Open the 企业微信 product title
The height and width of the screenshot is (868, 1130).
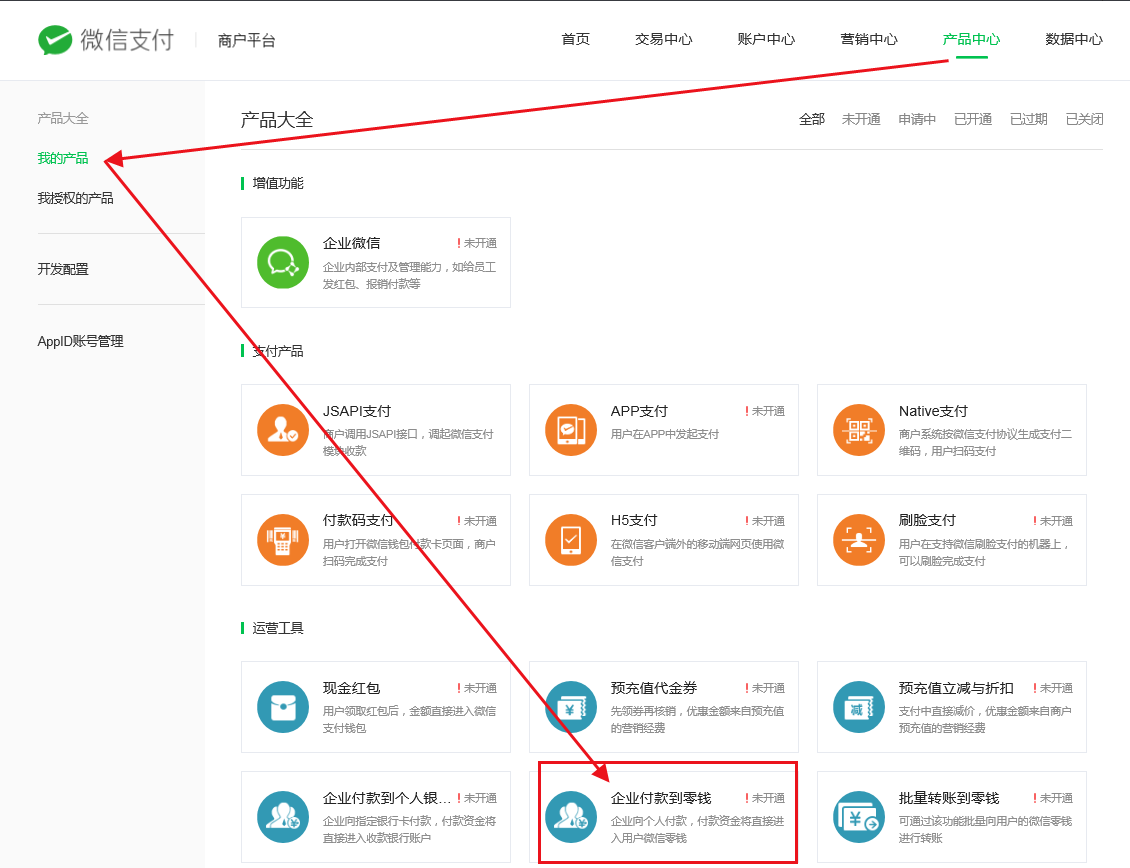coord(352,243)
